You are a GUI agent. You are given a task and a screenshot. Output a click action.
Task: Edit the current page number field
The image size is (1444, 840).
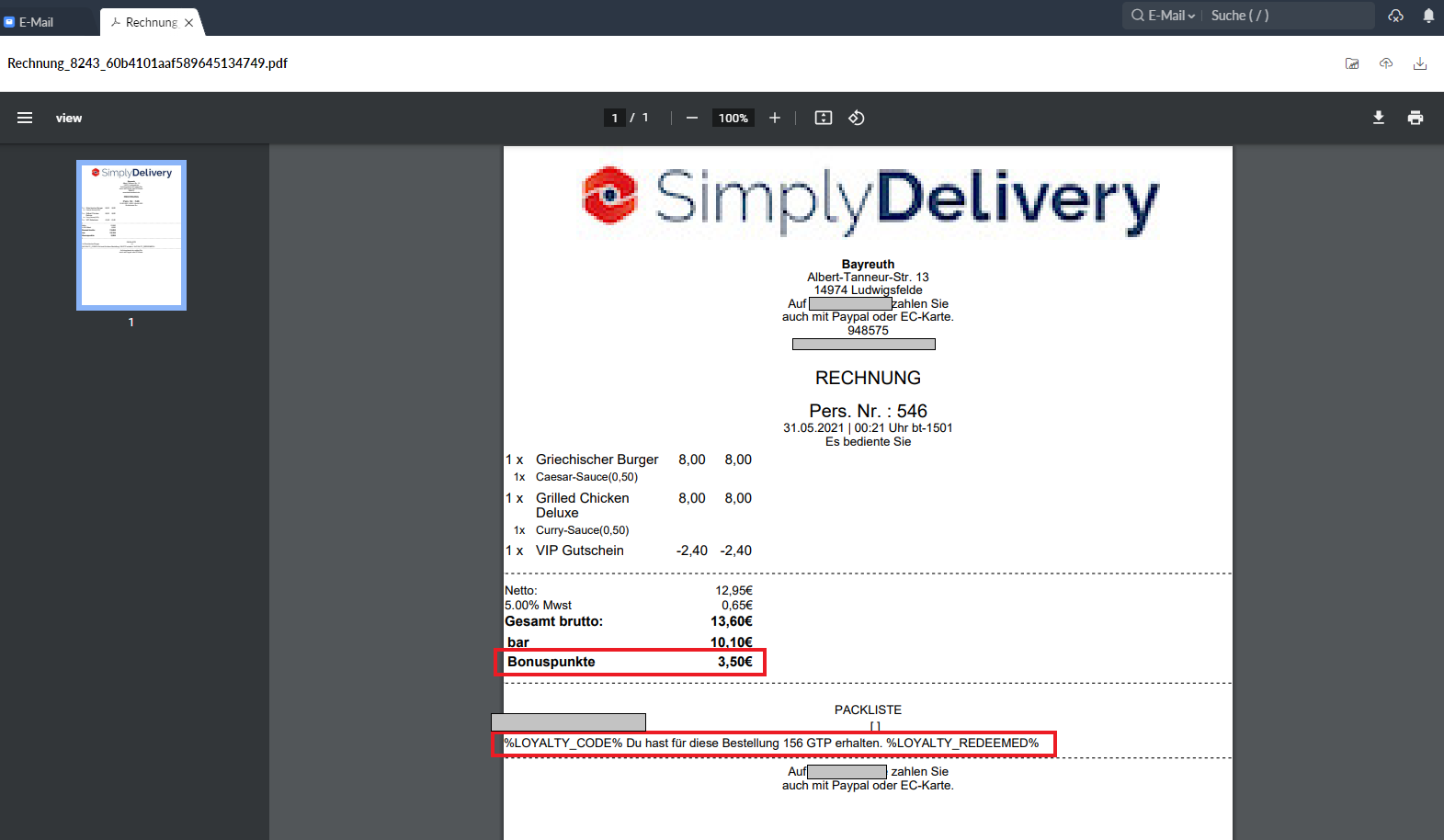[x=615, y=118]
